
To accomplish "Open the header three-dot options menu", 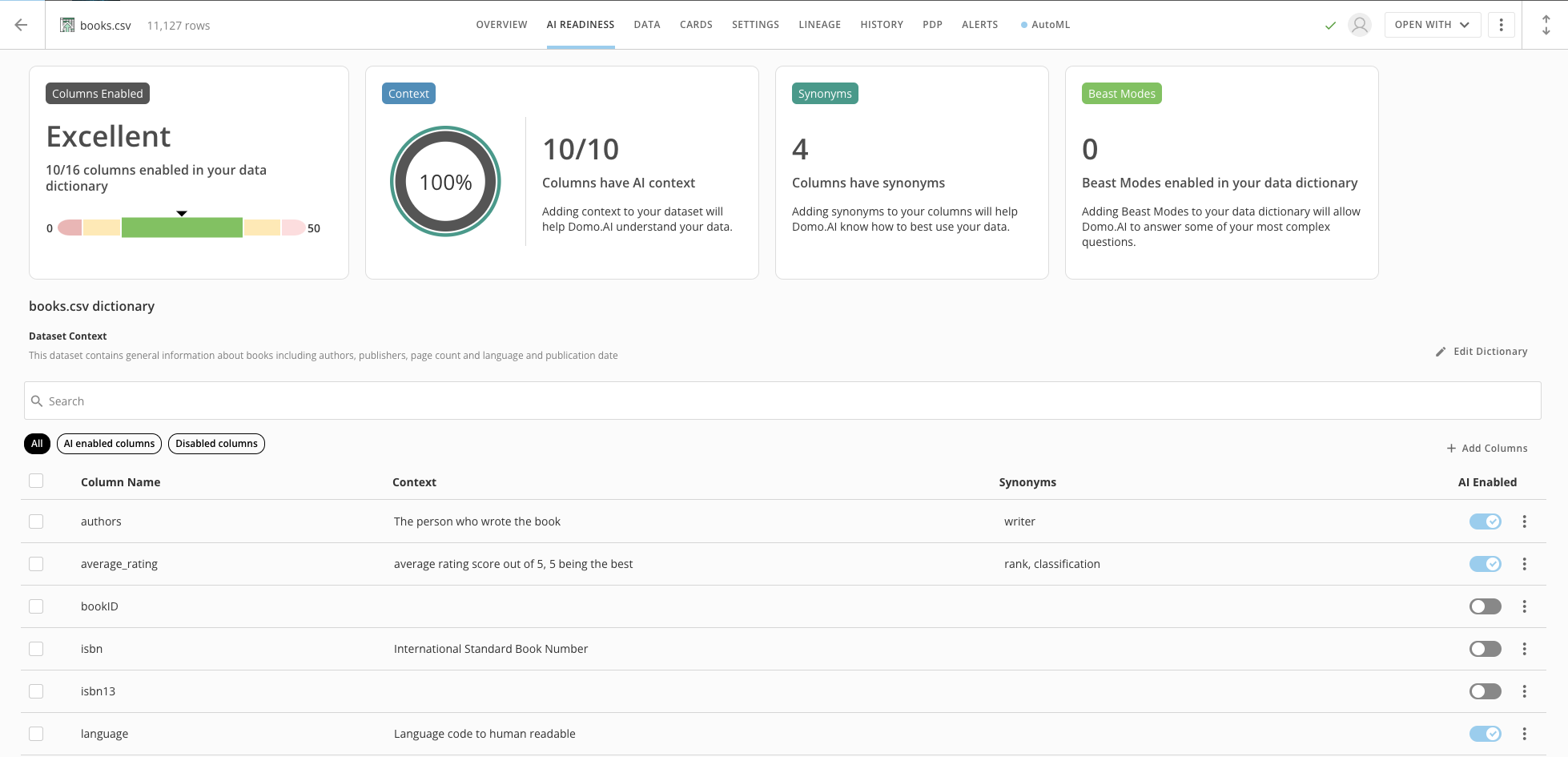I will click(x=1501, y=25).
